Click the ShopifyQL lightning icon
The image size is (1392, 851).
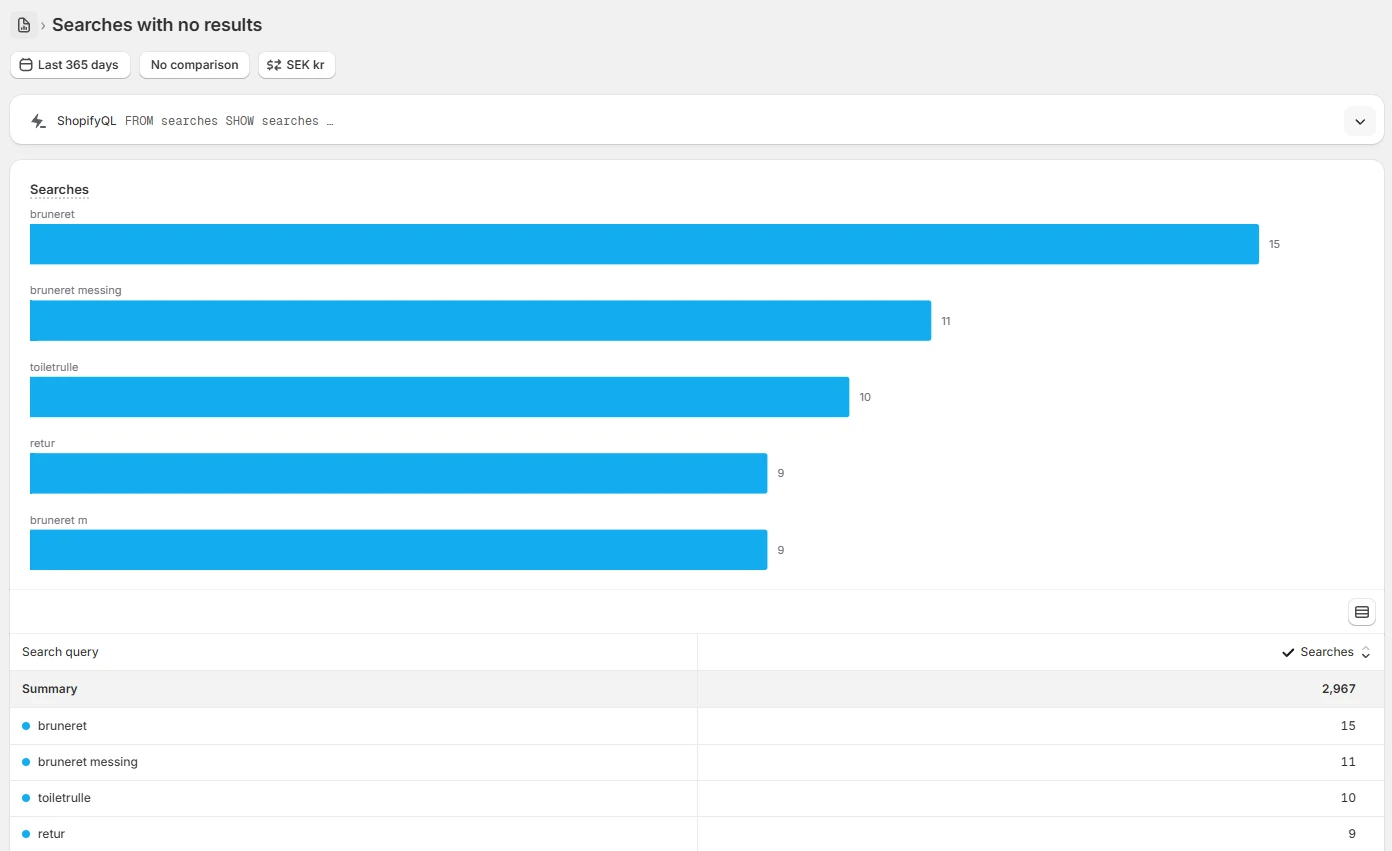(x=39, y=121)
